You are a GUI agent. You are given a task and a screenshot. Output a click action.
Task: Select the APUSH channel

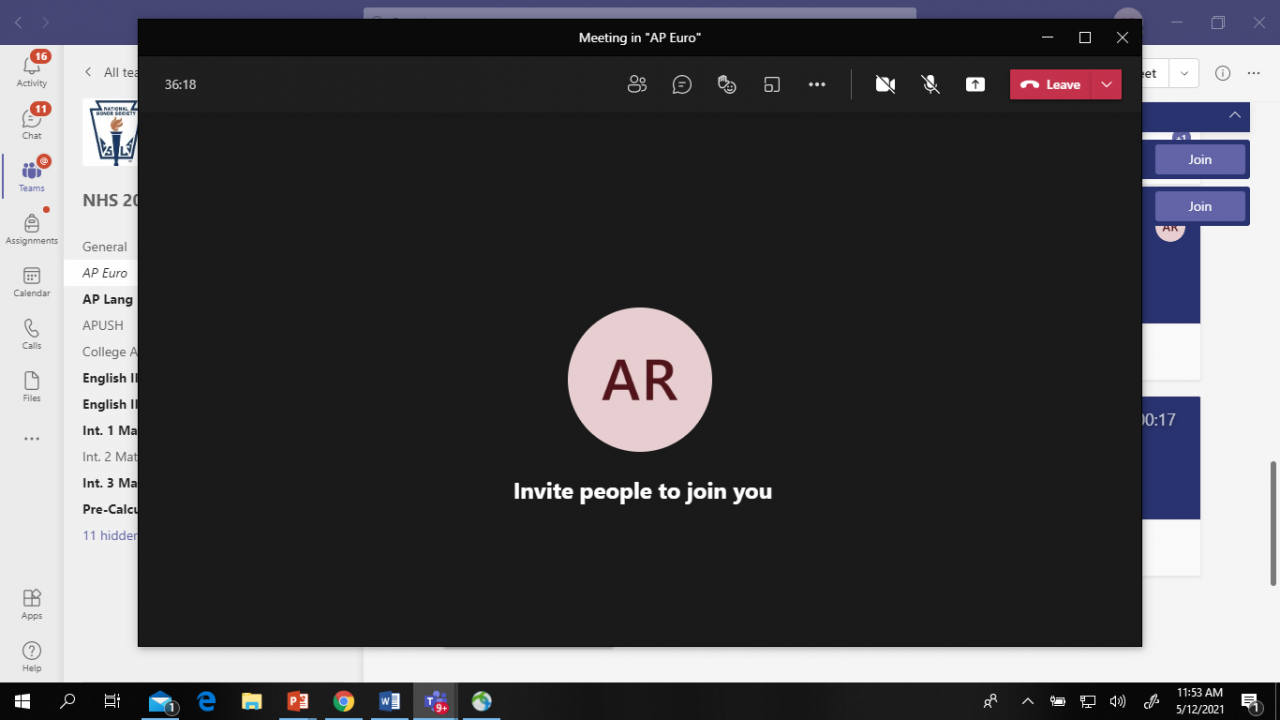(103, 325)
